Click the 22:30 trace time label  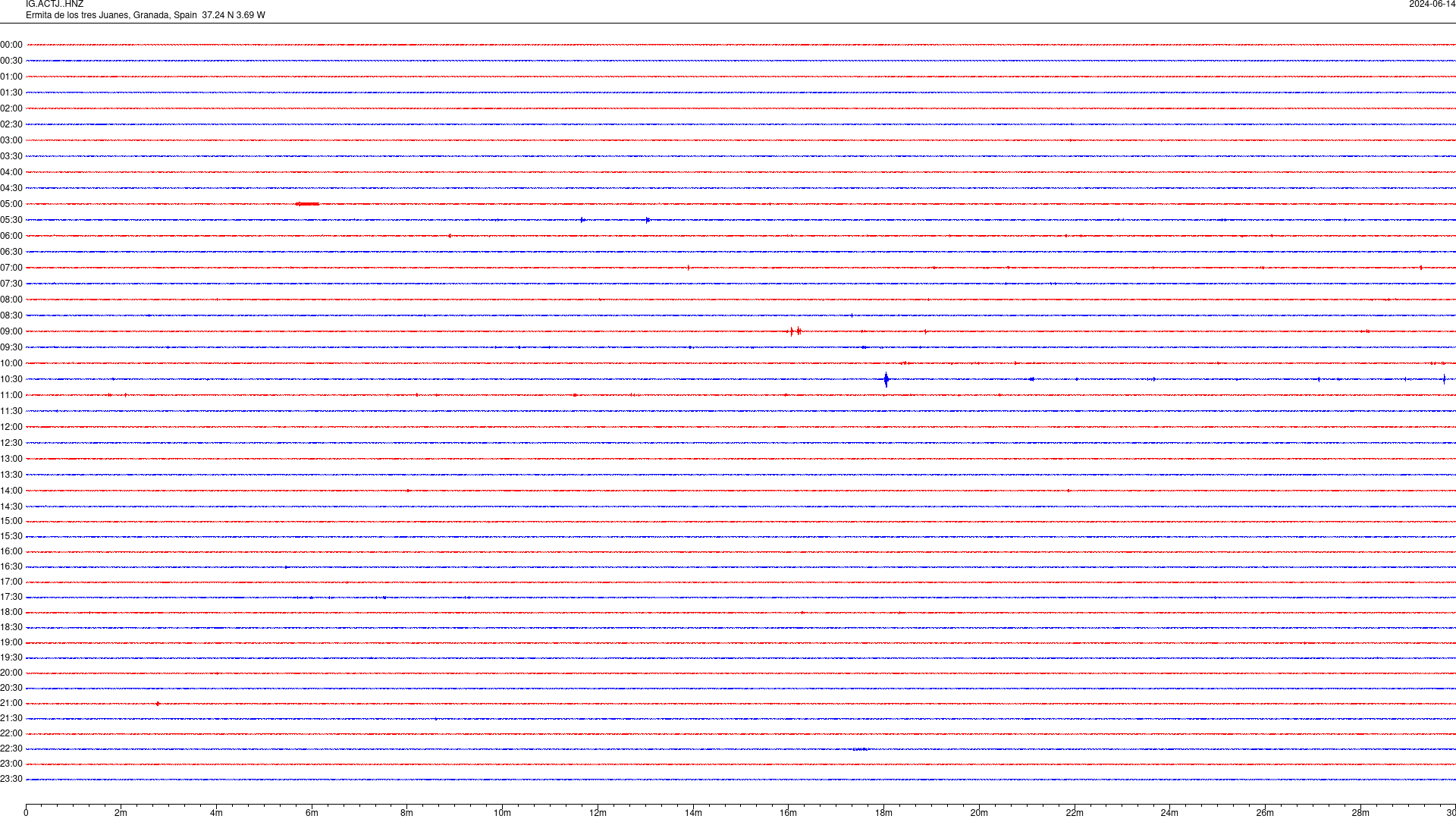(x=11, y=748)
